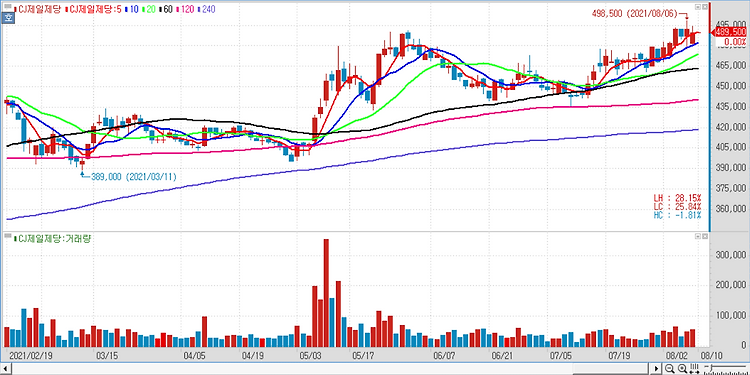The width and height of the screenshot is (750, 375).
Task: Click the horizontal chart scrollbar track
Action: (330, 368)
